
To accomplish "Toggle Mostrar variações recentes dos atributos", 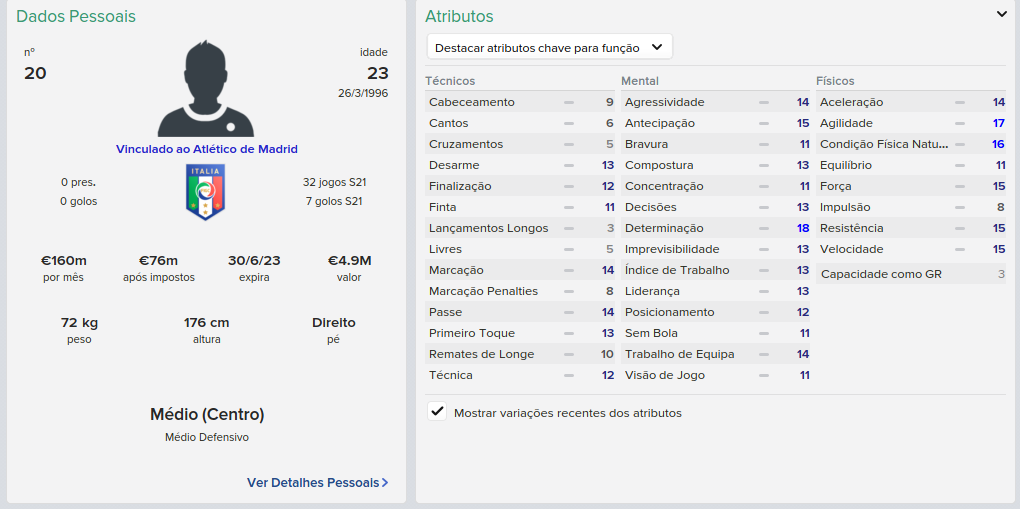I will click(437, 412).
